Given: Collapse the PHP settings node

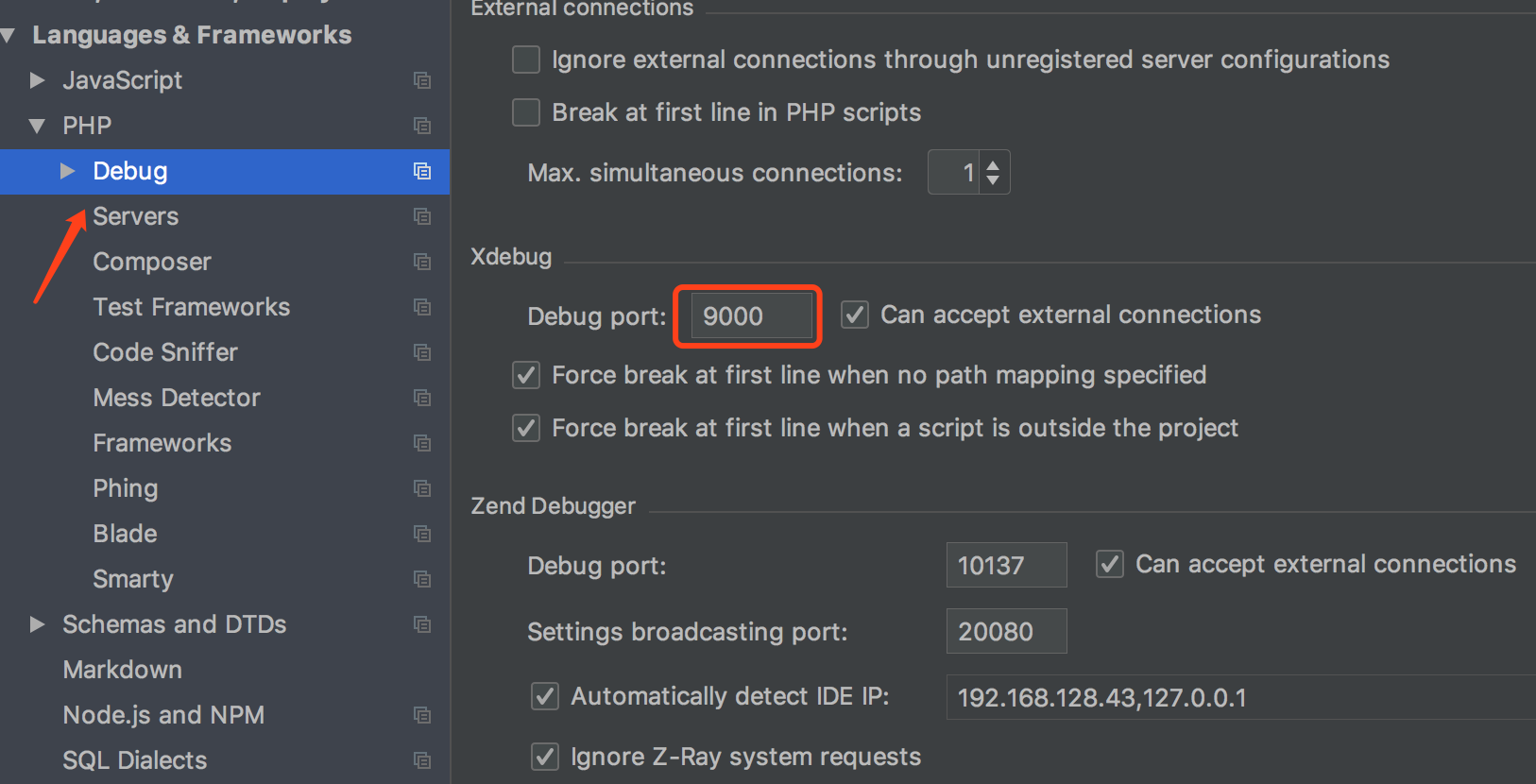Looking at the screenshot, I should coord(37,126).
